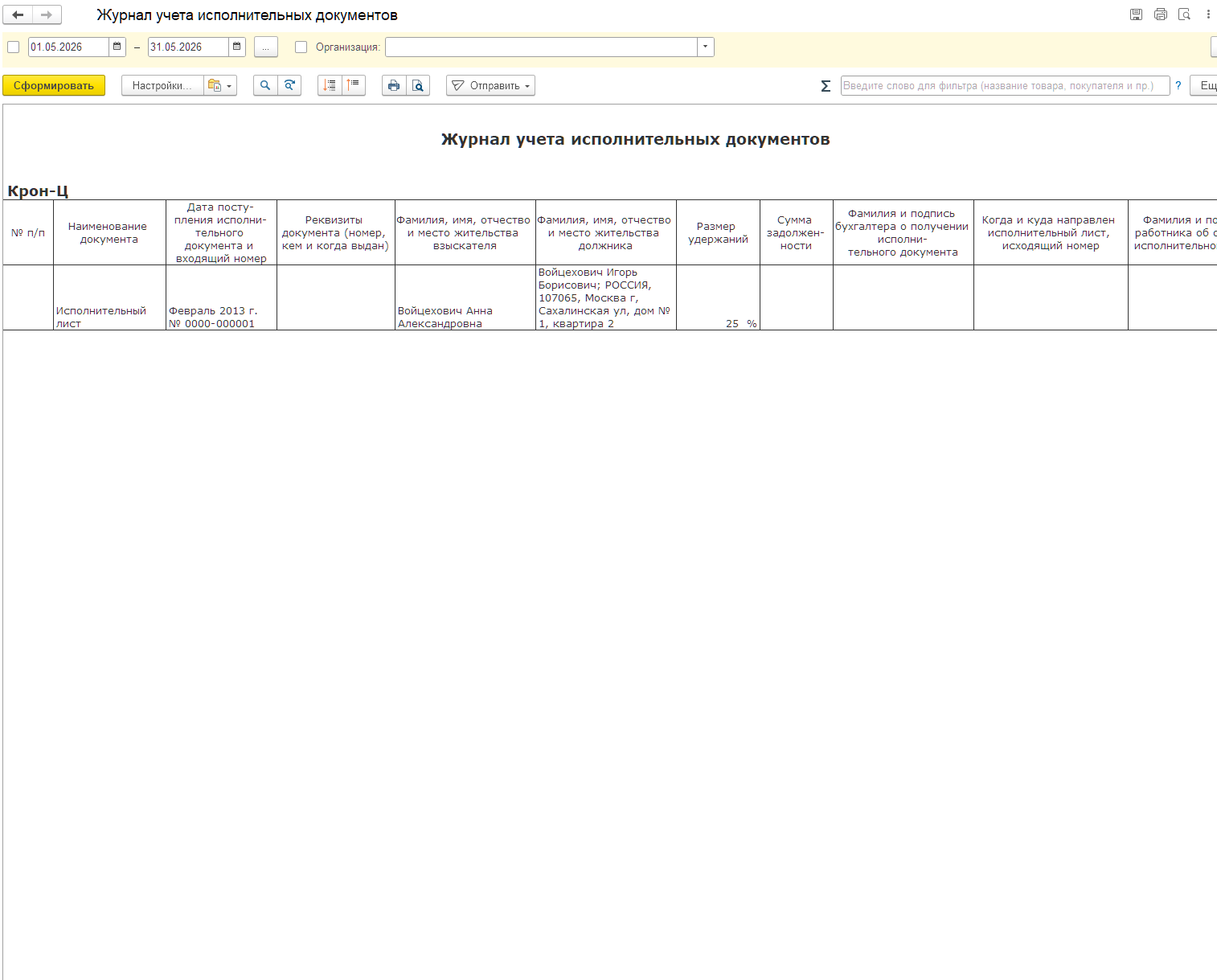The image size is (1217, 980).
Task: Expand all groups icon
Action: click(330, 85)
